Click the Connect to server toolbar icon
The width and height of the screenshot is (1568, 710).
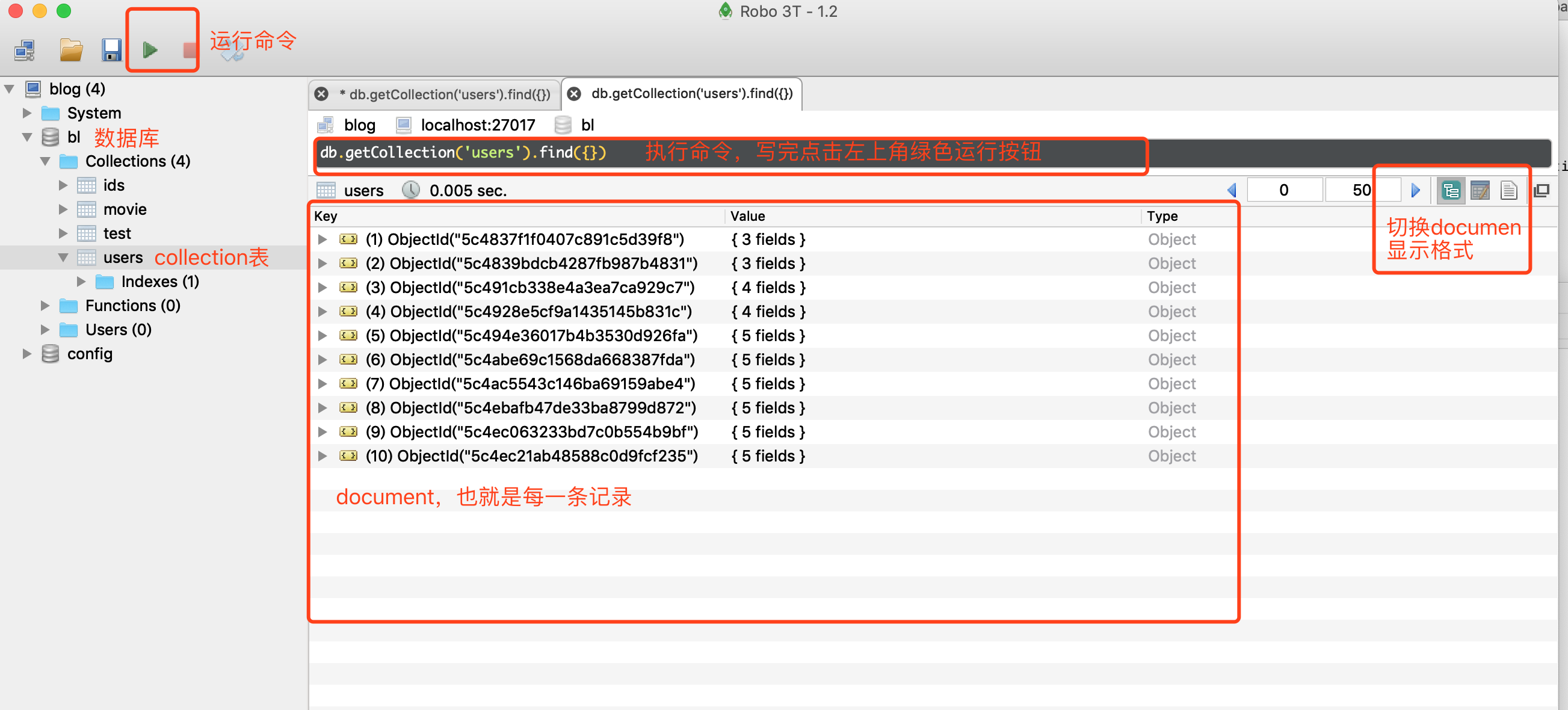(24, 51)
